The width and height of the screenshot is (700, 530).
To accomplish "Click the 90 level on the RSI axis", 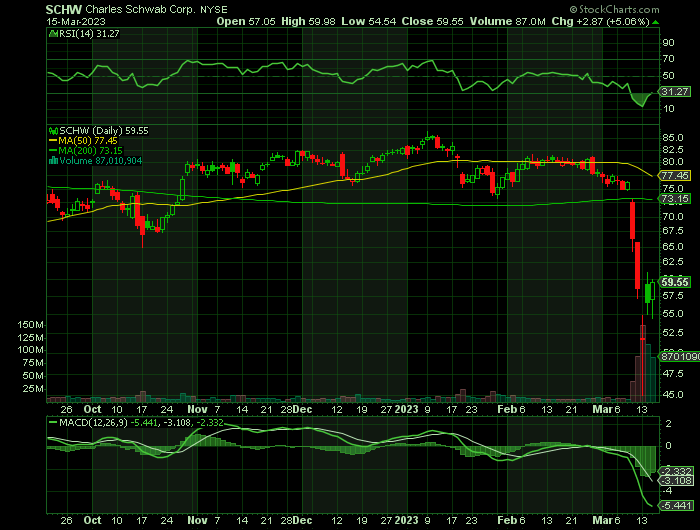I will pos(668,43).
